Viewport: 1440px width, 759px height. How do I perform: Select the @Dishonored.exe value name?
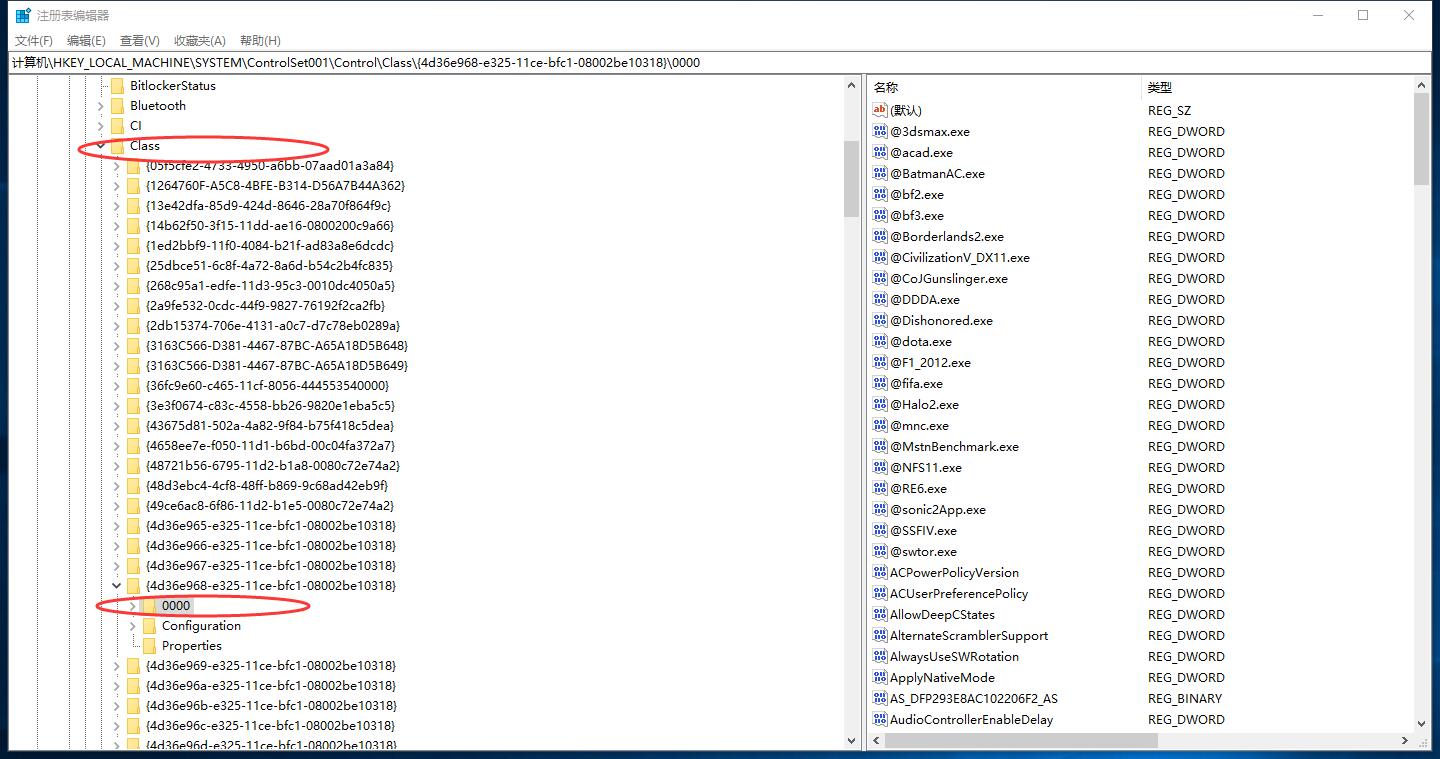click(941, 320)
